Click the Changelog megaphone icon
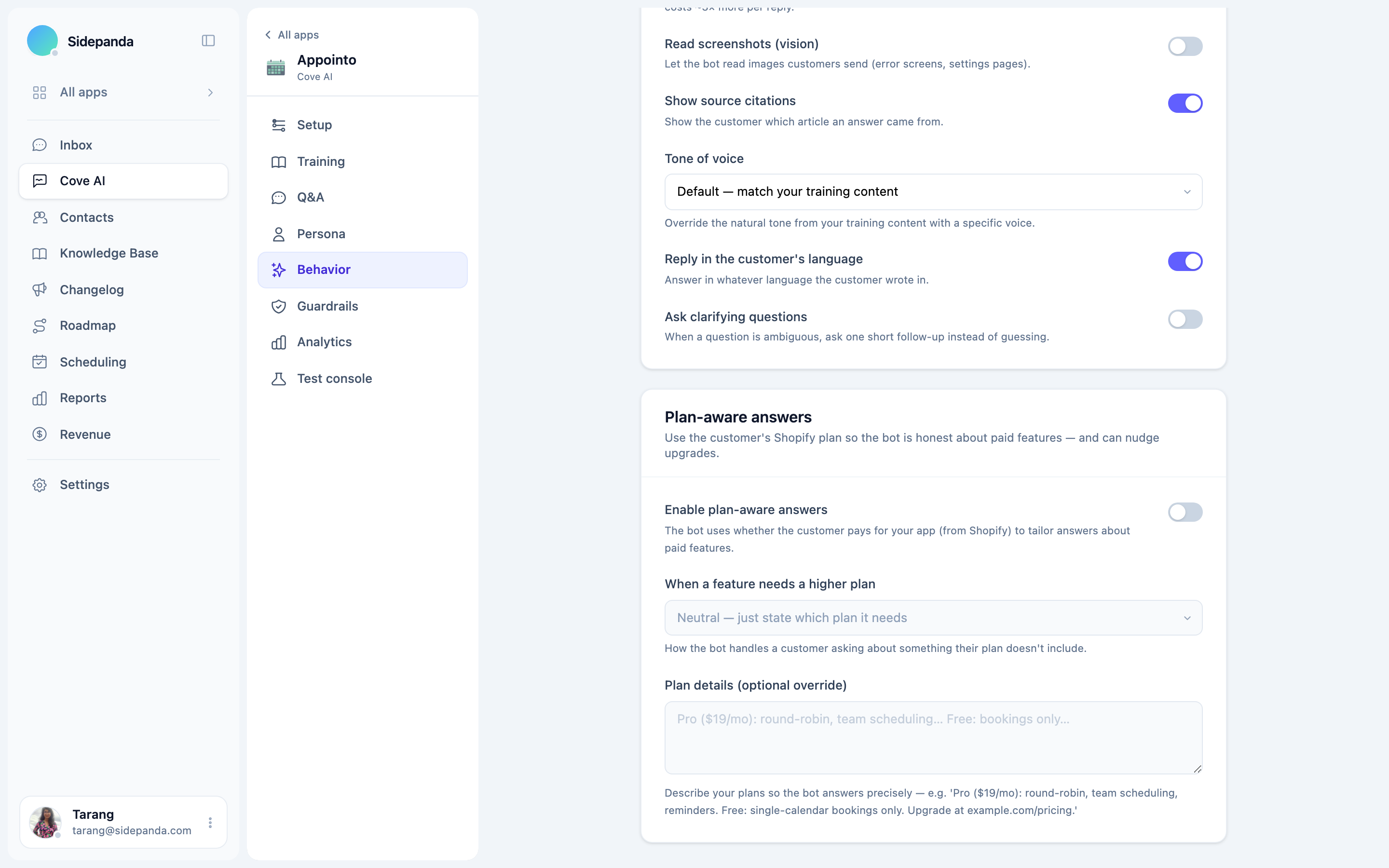Viewport: 1389px width, 868px height. click(40, 290)
